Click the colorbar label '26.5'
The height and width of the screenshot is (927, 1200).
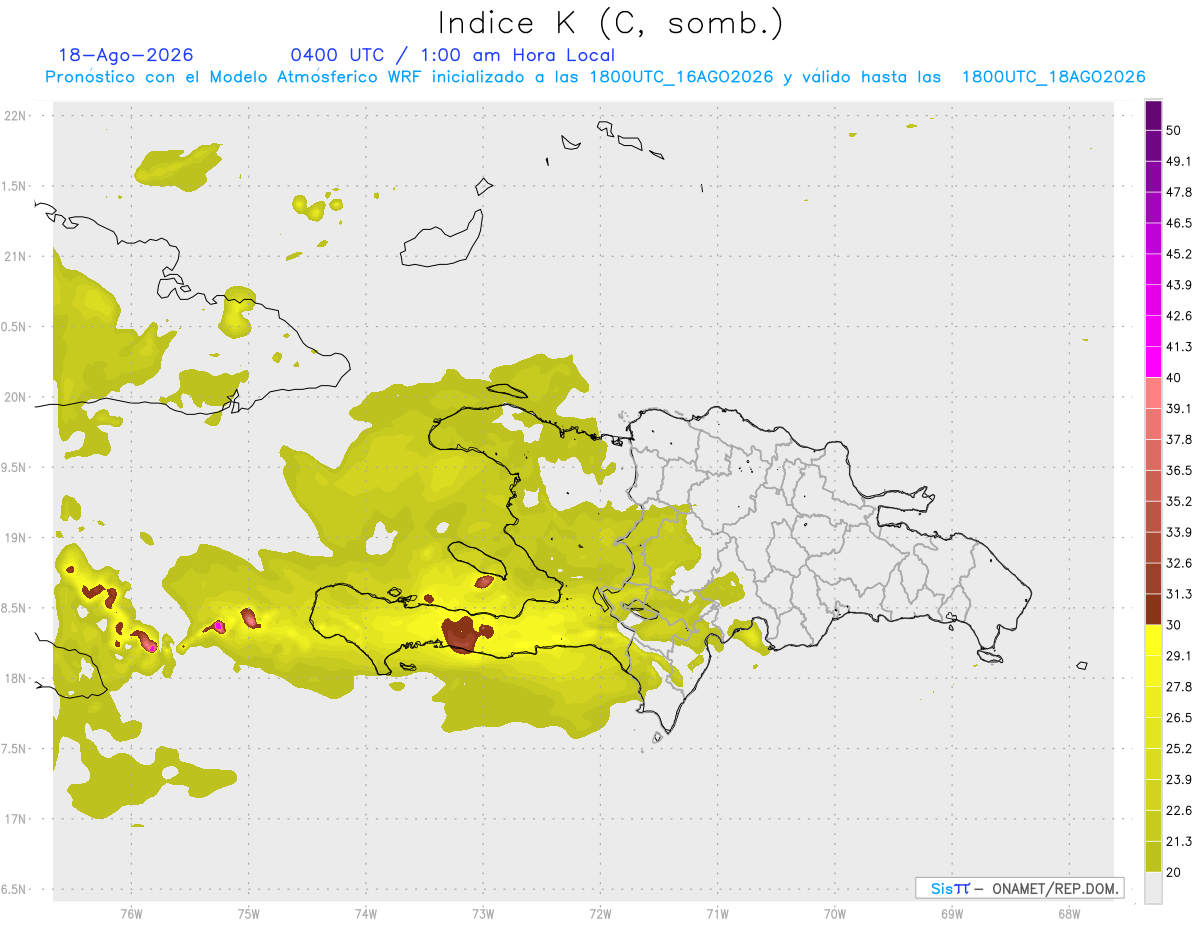point(1179,717)
